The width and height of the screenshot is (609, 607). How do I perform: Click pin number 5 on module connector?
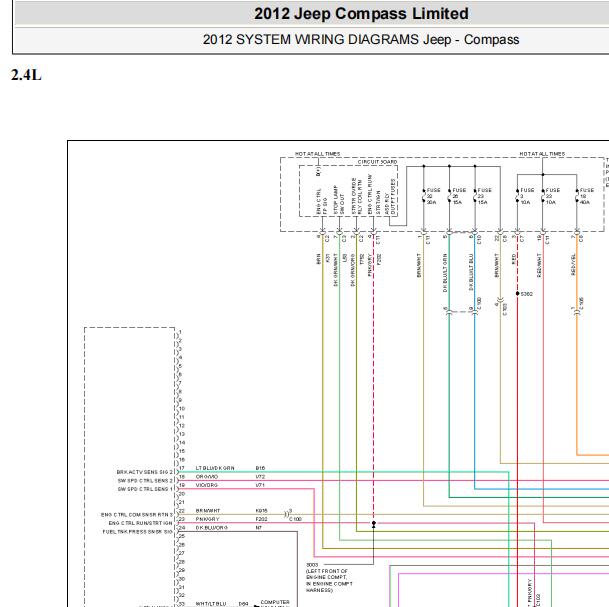(x=180, y=366)
